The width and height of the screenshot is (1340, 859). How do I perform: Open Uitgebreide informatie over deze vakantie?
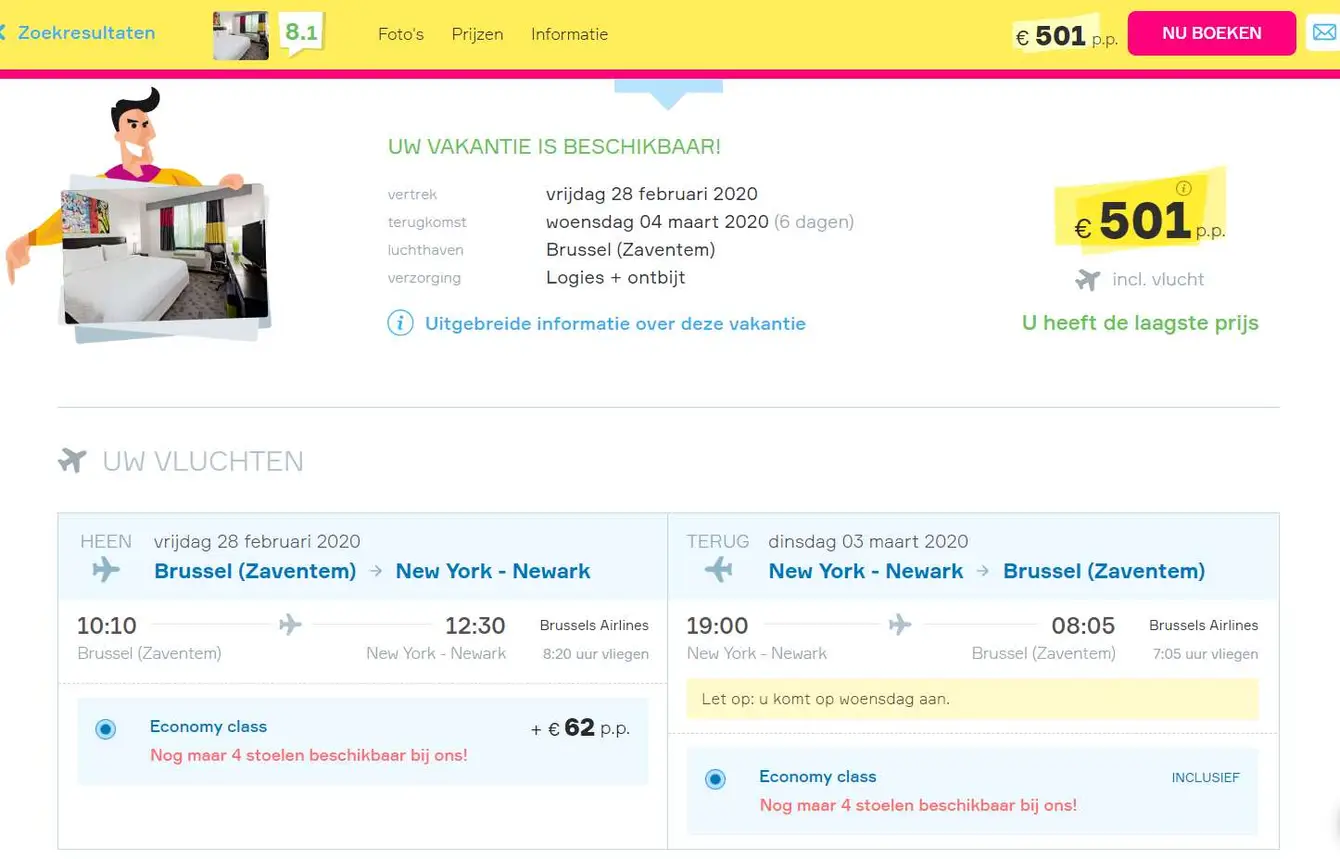point(615,324)
